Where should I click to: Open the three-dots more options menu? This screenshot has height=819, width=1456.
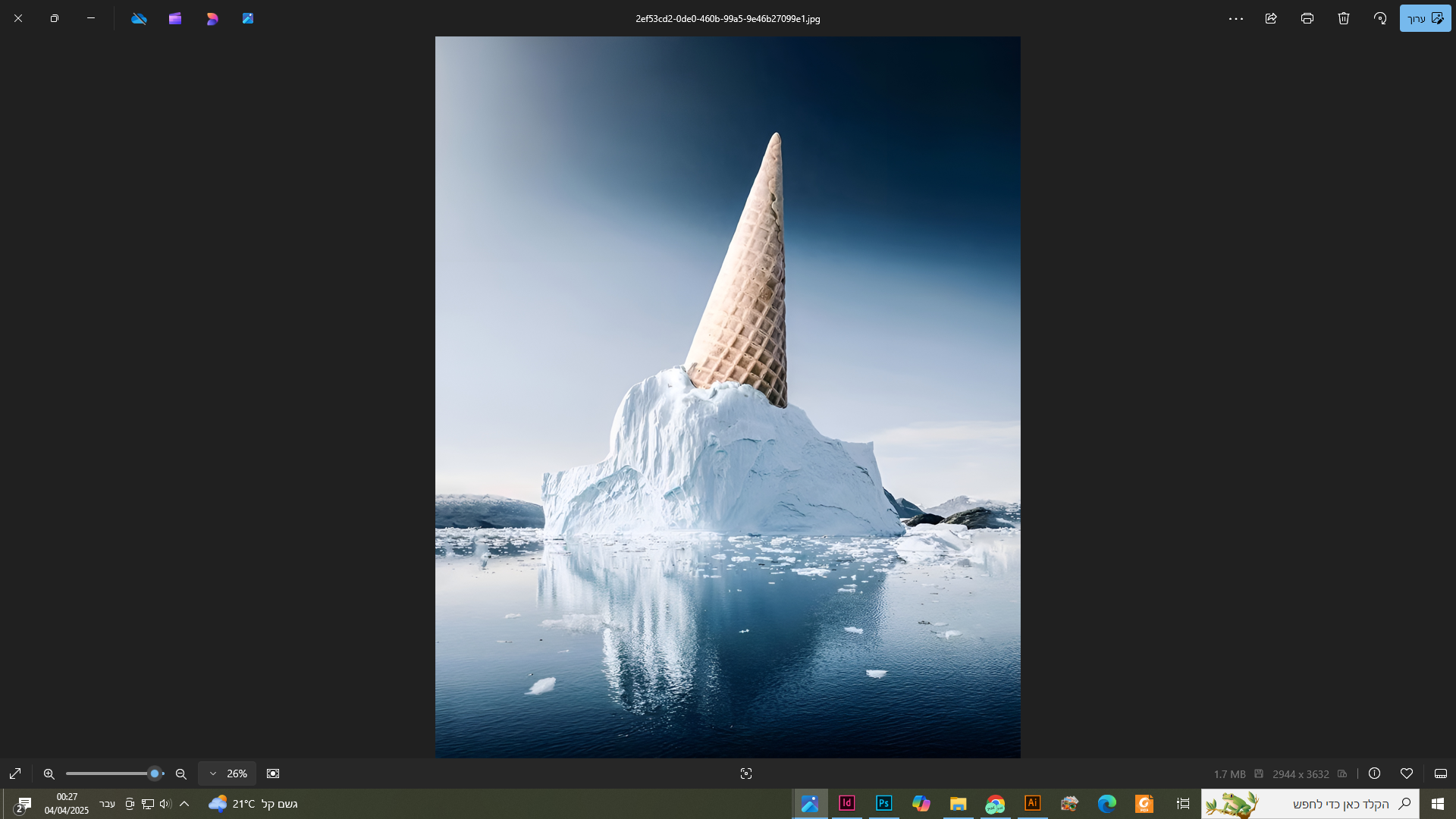[x=1236, y=18]
